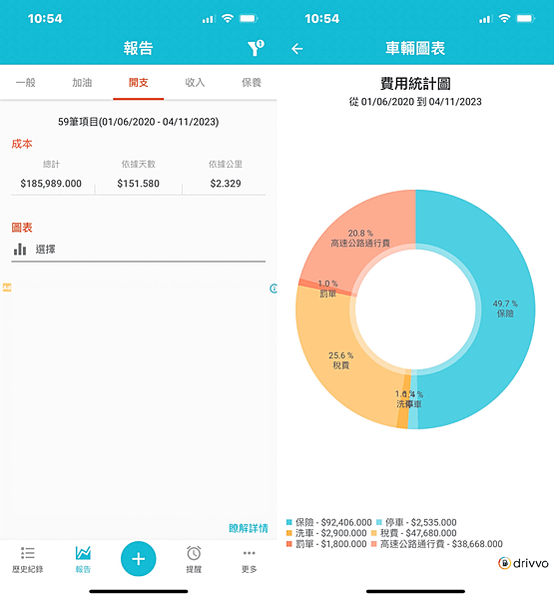Open the filter funnel icon in header
The height and width of the screenshot is (599, 554).
click(x=256, y=48)
